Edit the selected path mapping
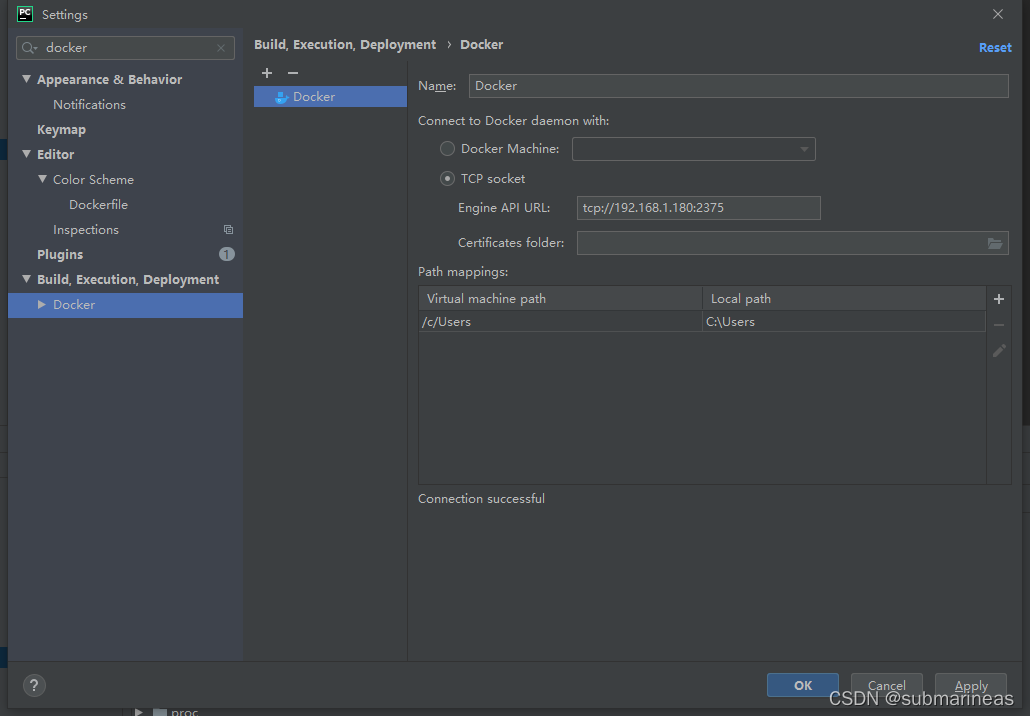This screenshot has width=1030, height=716. tap(998, 351)
